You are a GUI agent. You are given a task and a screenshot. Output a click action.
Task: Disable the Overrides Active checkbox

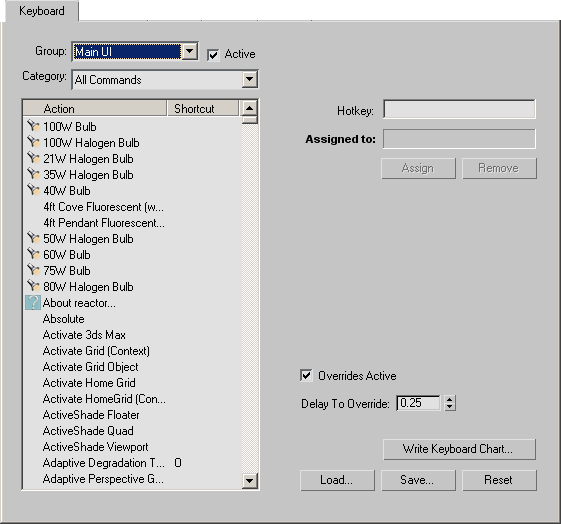pyautogui.click(x=306, y=376)
